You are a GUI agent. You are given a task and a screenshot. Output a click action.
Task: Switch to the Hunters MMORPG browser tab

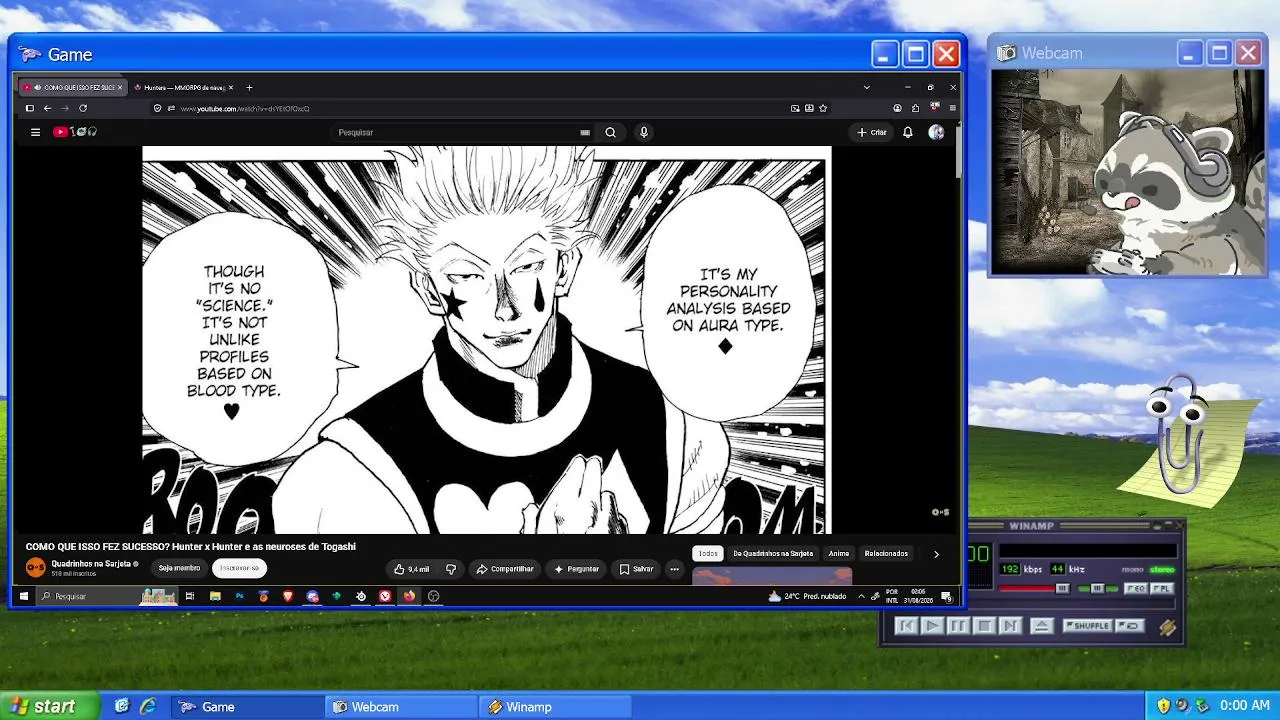coord(183,87)
